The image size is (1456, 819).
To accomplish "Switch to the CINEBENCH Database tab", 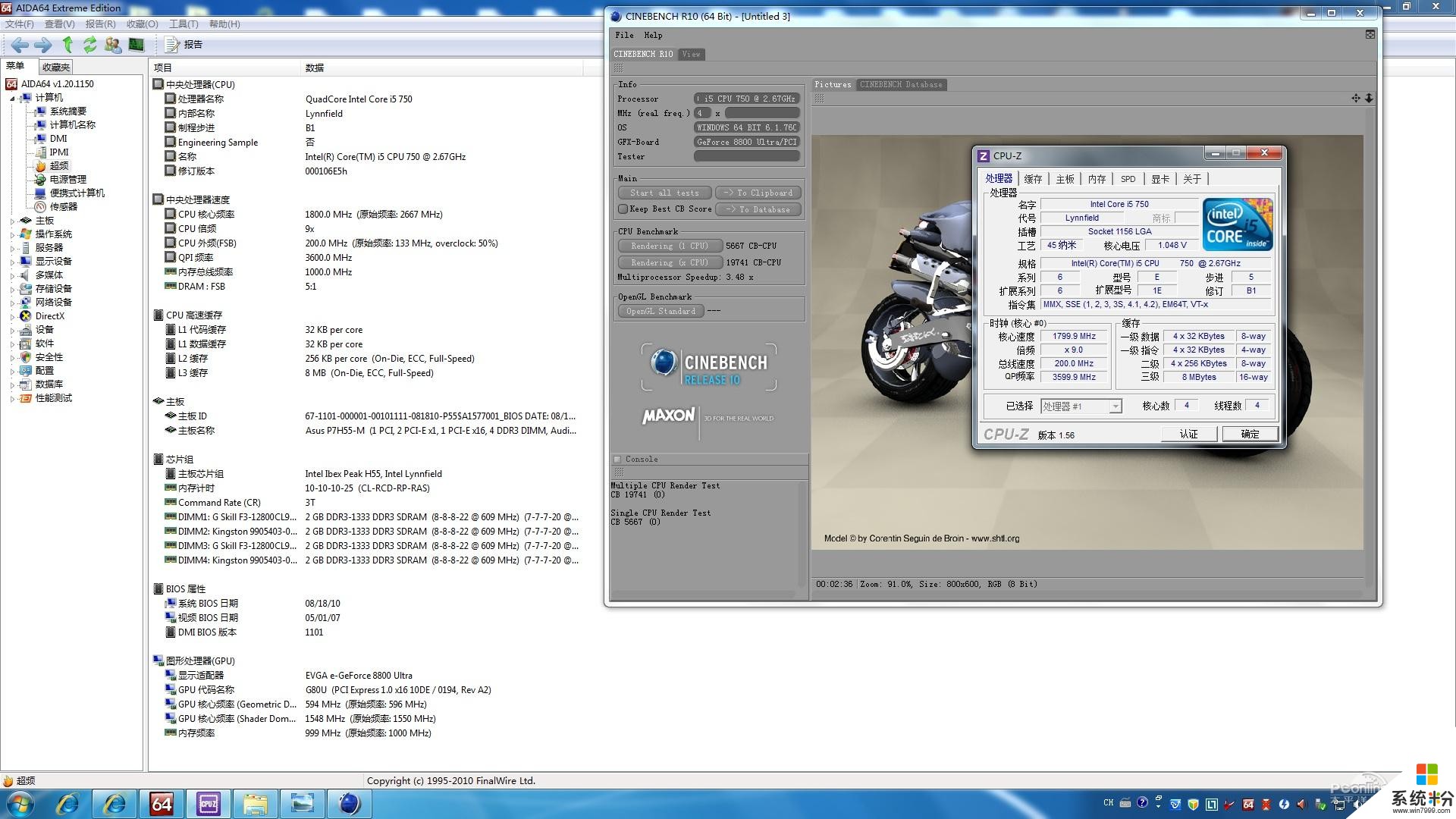I will (901, 84).
